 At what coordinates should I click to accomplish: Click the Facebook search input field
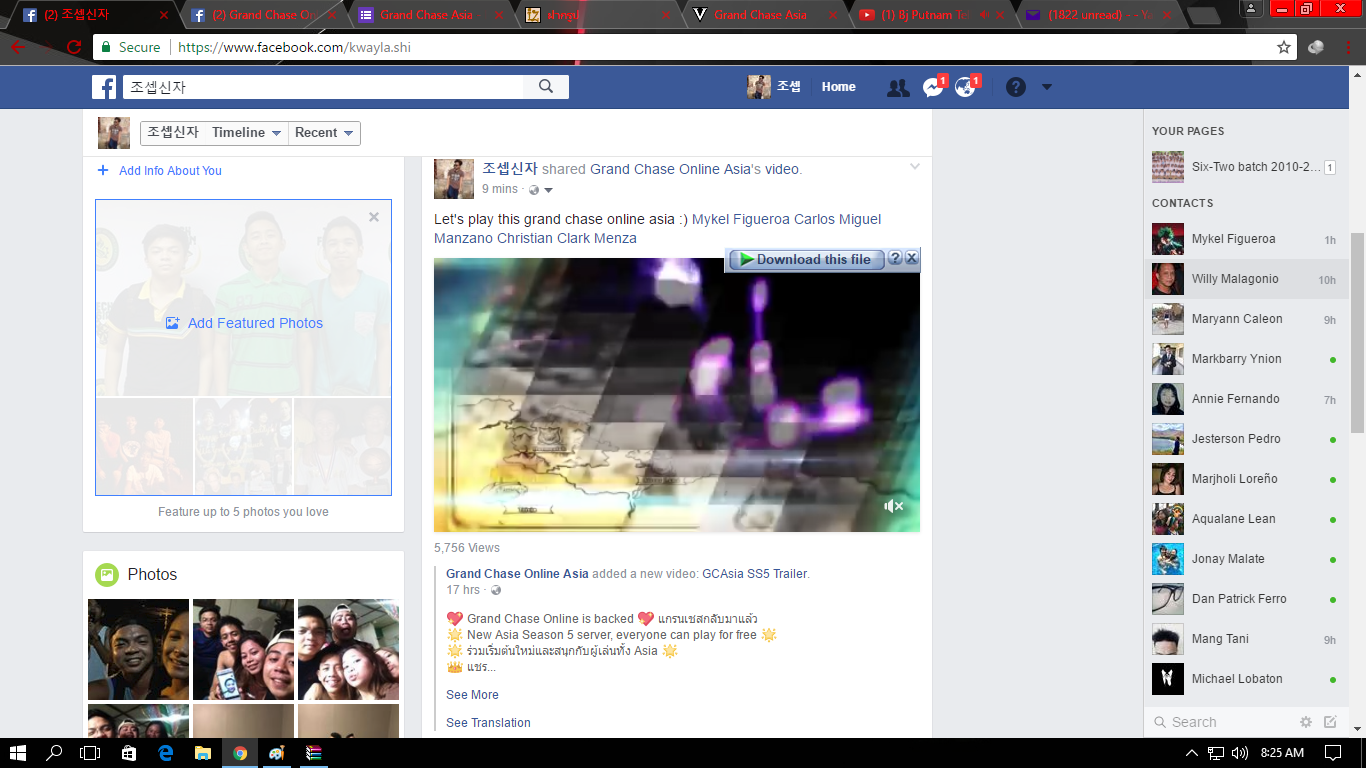tap(323, 87)
